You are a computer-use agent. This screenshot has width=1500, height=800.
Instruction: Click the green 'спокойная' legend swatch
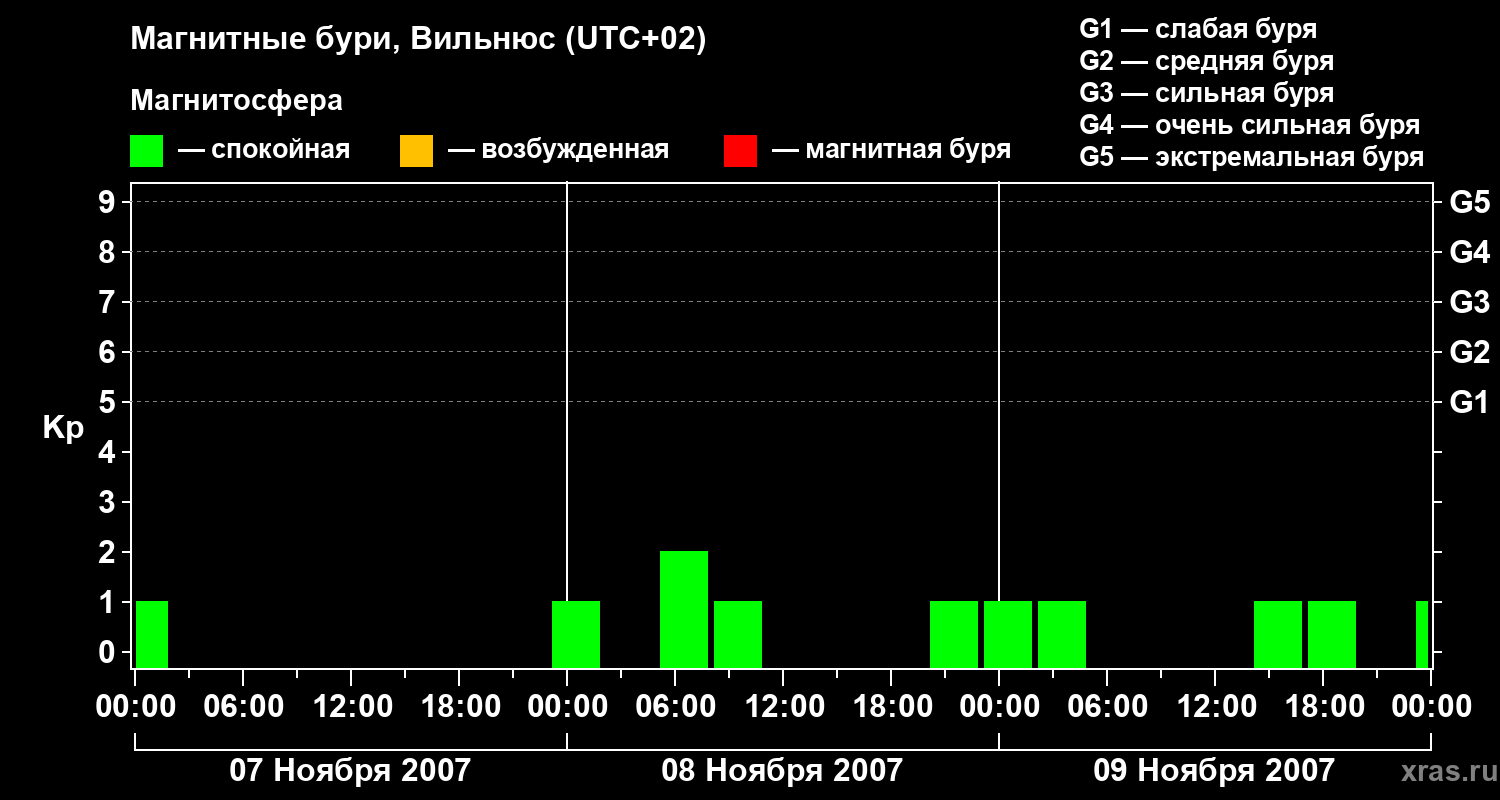pos(146,150)
